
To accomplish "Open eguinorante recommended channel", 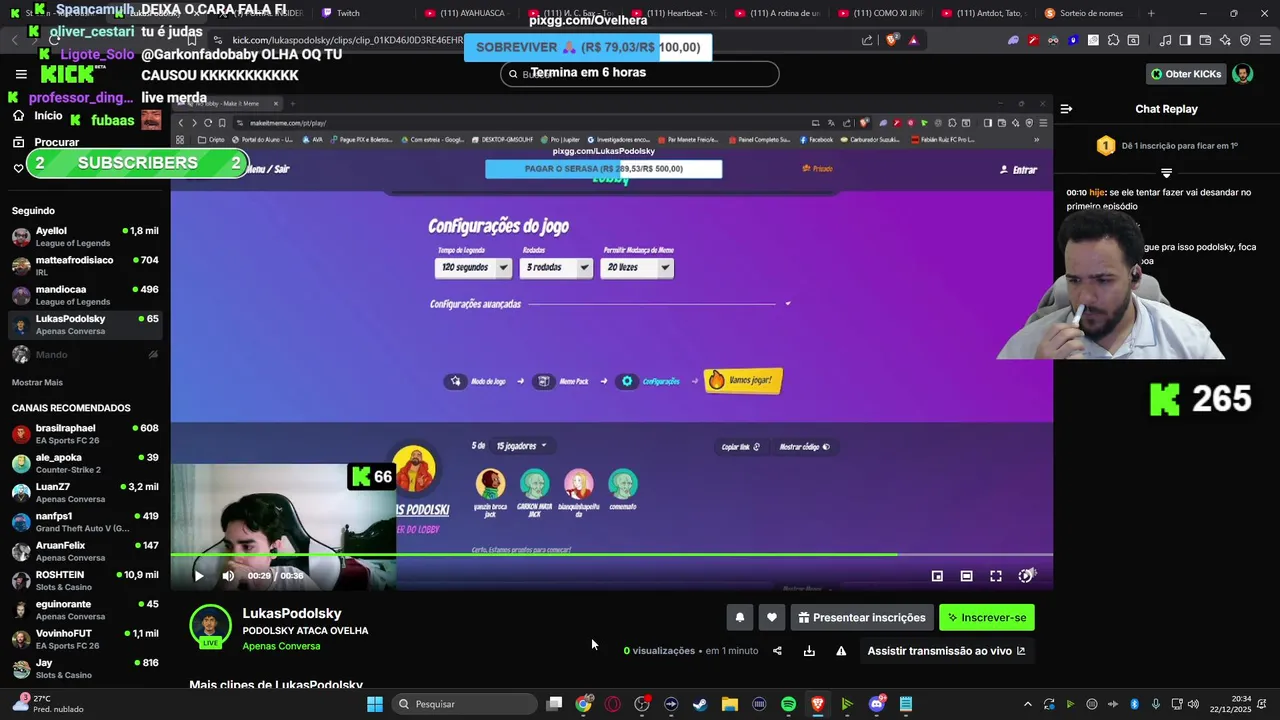I will [85, 610].
